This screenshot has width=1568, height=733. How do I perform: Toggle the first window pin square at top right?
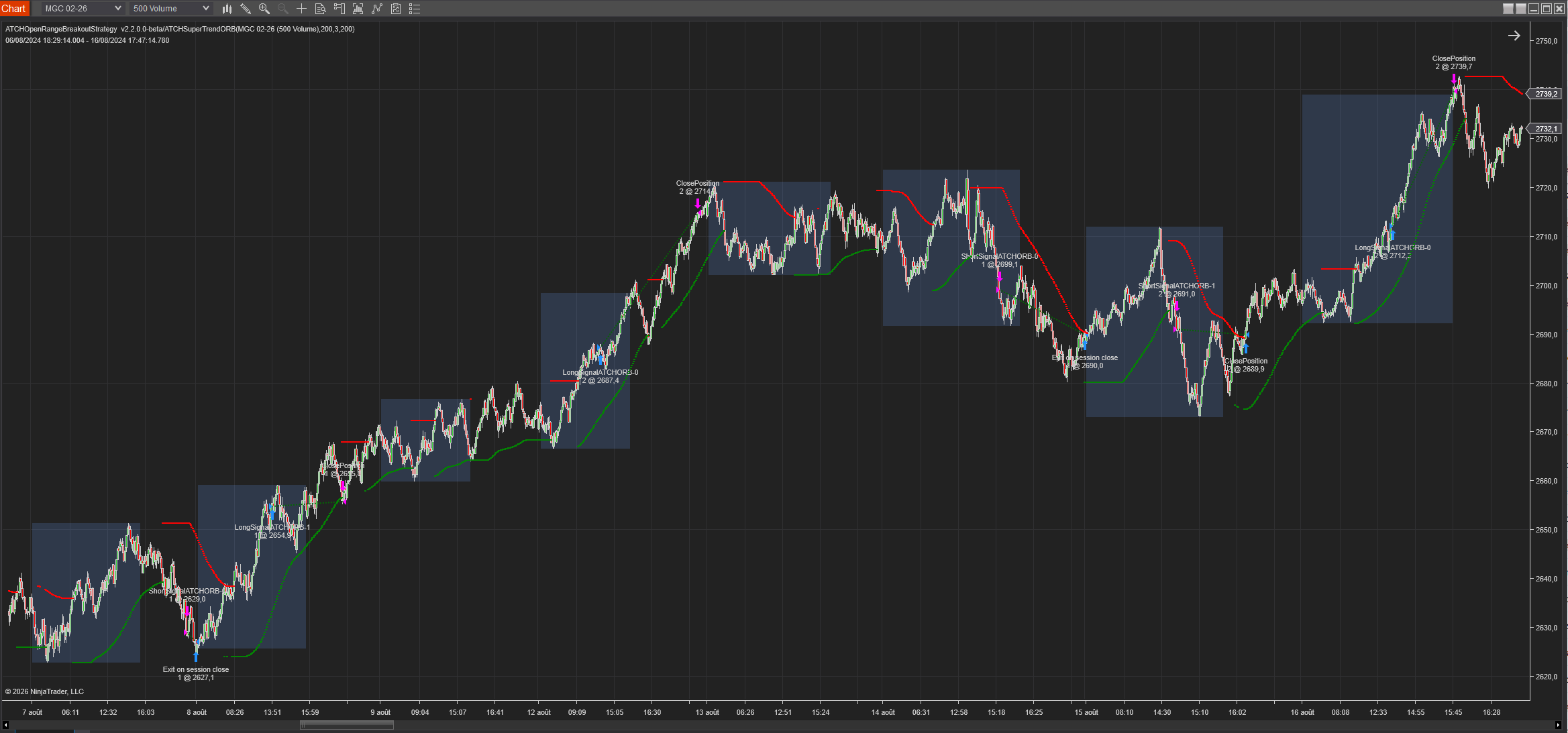point(1507,9)
